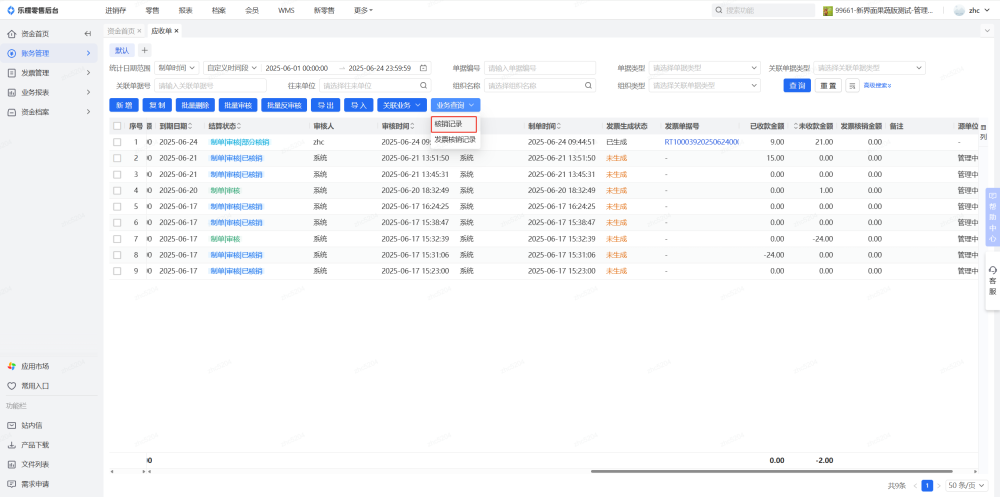Click the 应用市场 app market icon
Screen dimensions: 1000x497
click(x=12, y=366)
